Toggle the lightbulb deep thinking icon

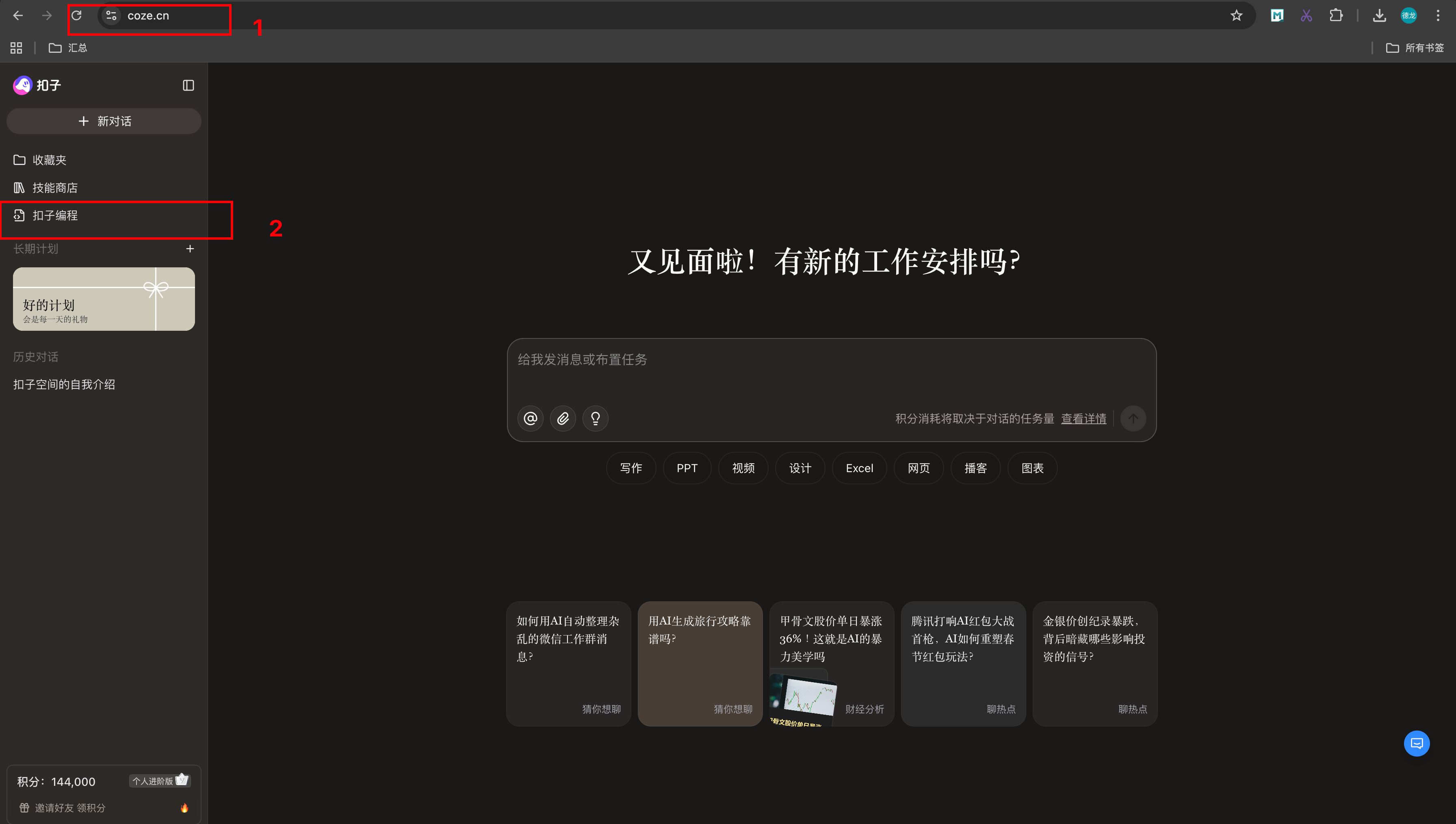[595, 418]
